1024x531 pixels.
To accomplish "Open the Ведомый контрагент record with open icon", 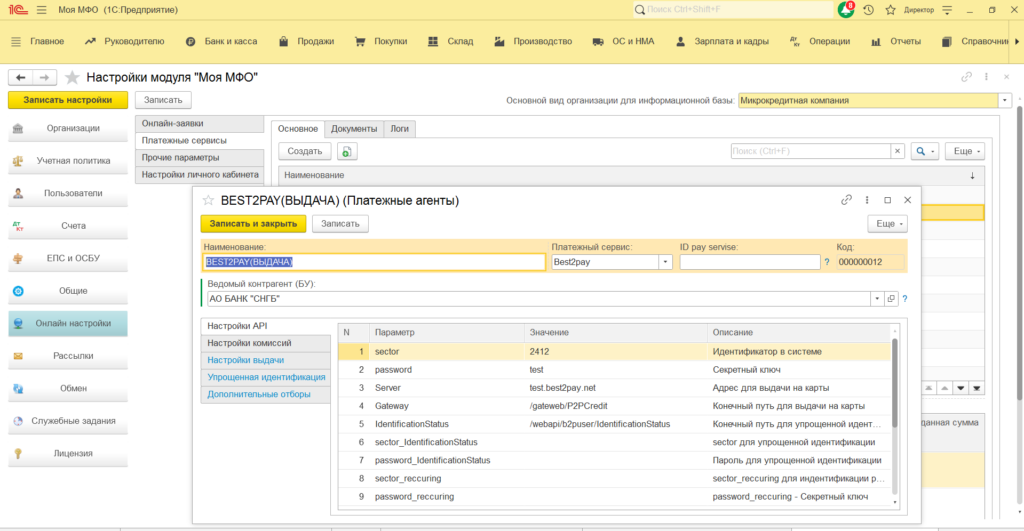I will click(x=891, y=298).
